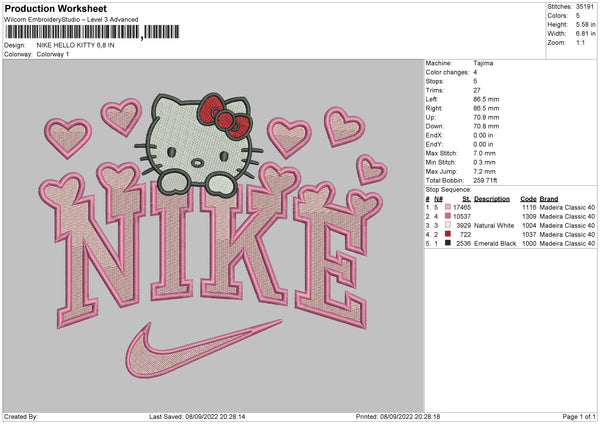Click the Brand column header
600x424 pixels.
click(551, 198)
